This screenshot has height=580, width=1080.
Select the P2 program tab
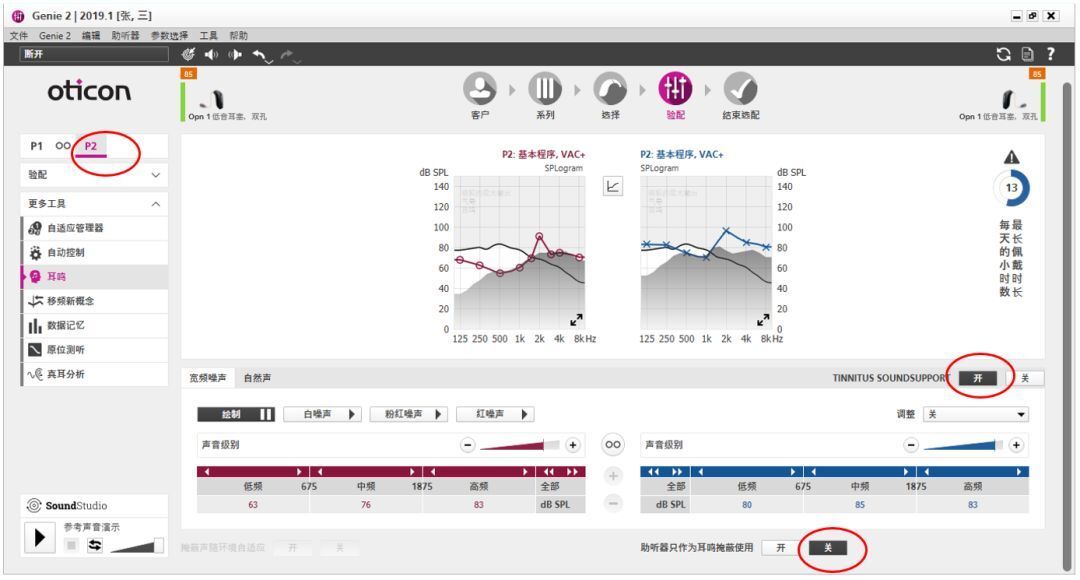tap(91, 145)
